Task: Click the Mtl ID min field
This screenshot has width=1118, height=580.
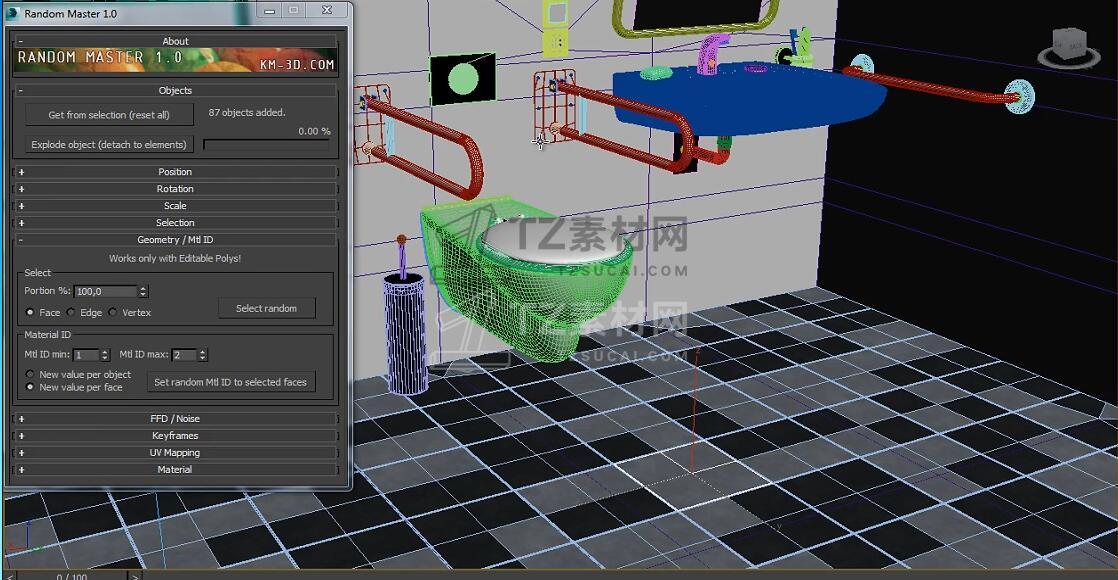Action: (86, 355)
